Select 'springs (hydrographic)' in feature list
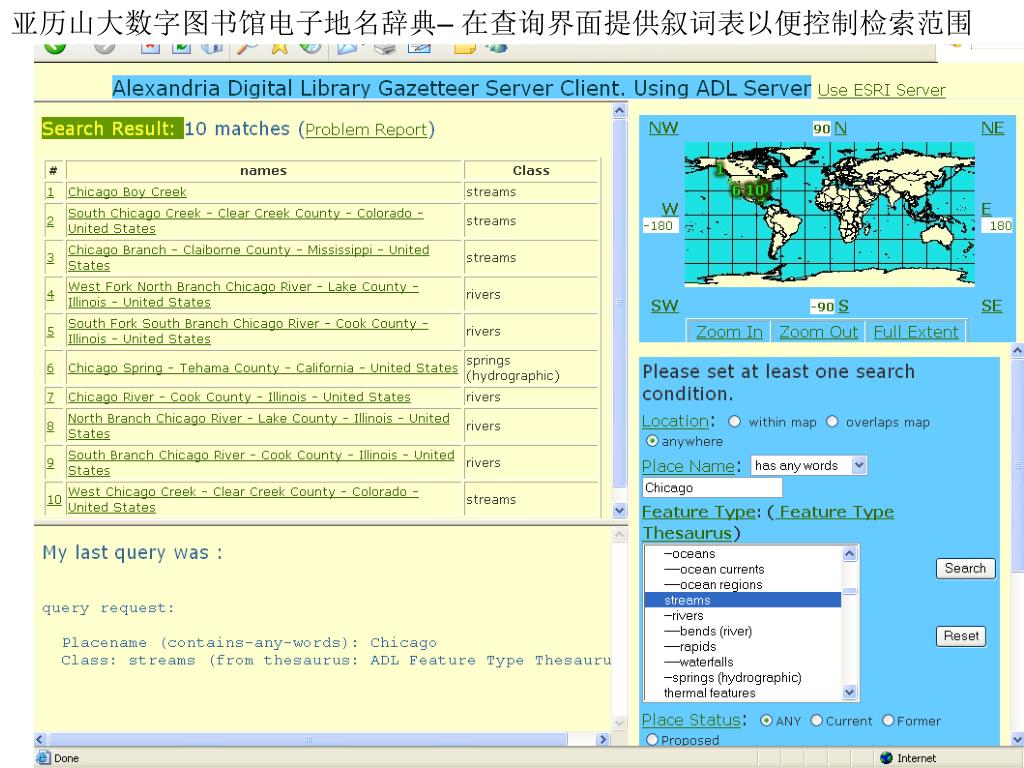Screen dimensions: 1024x768 732,678
